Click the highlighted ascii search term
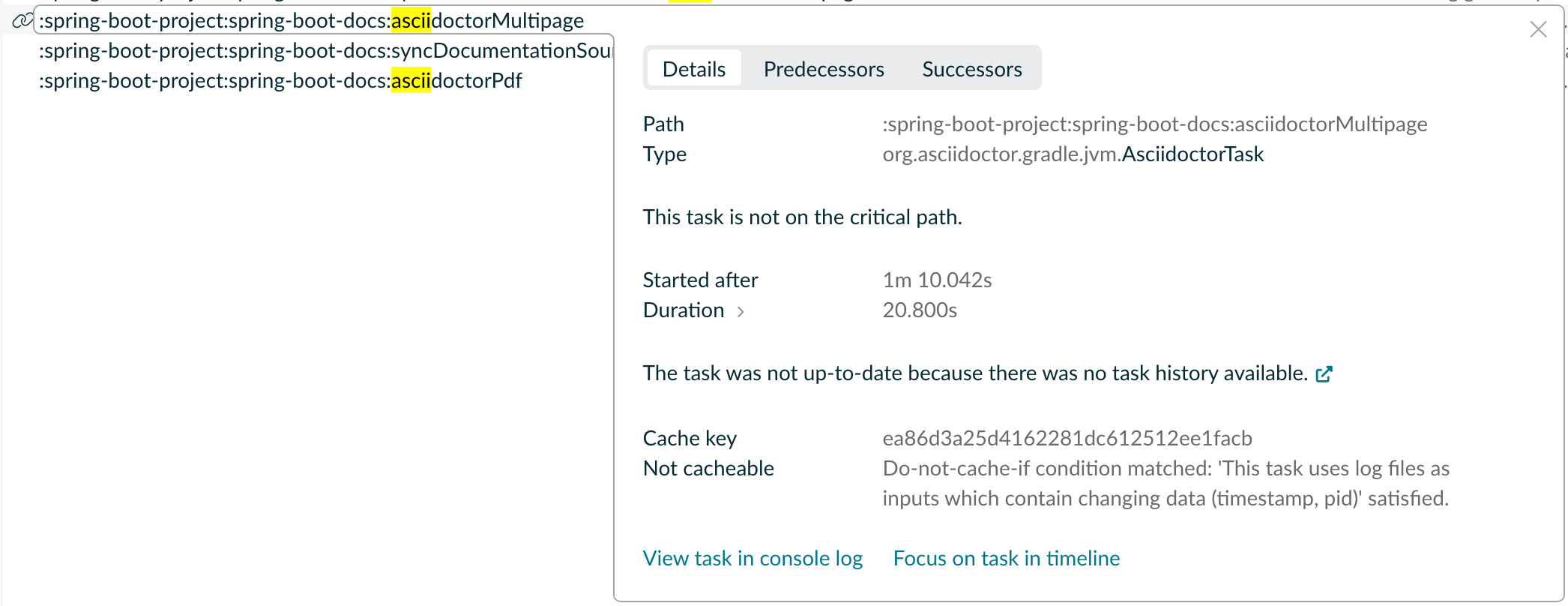 [411, 20]
